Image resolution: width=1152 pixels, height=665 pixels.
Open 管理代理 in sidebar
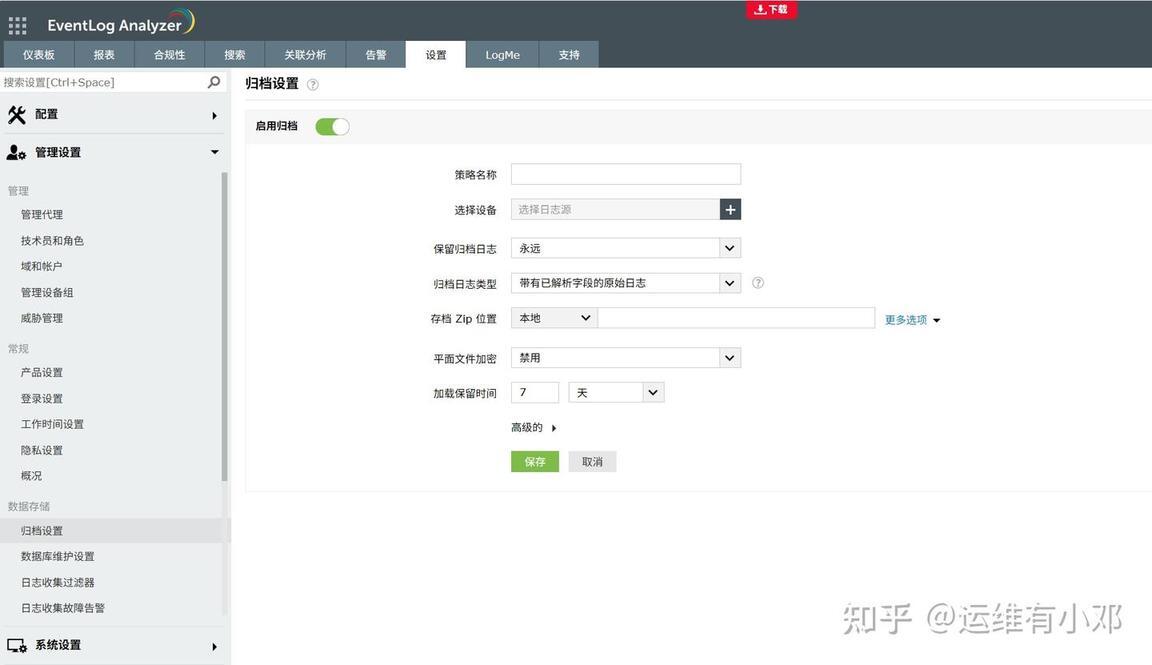42,215
